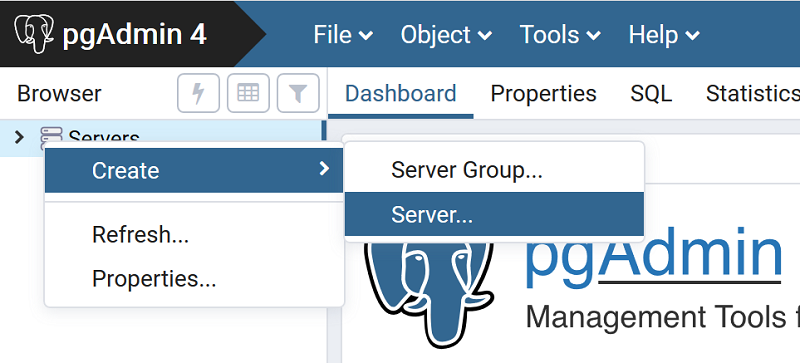Open the File menu
The width and height of the screenshot is (800, 363).
(x=343, y=35)
